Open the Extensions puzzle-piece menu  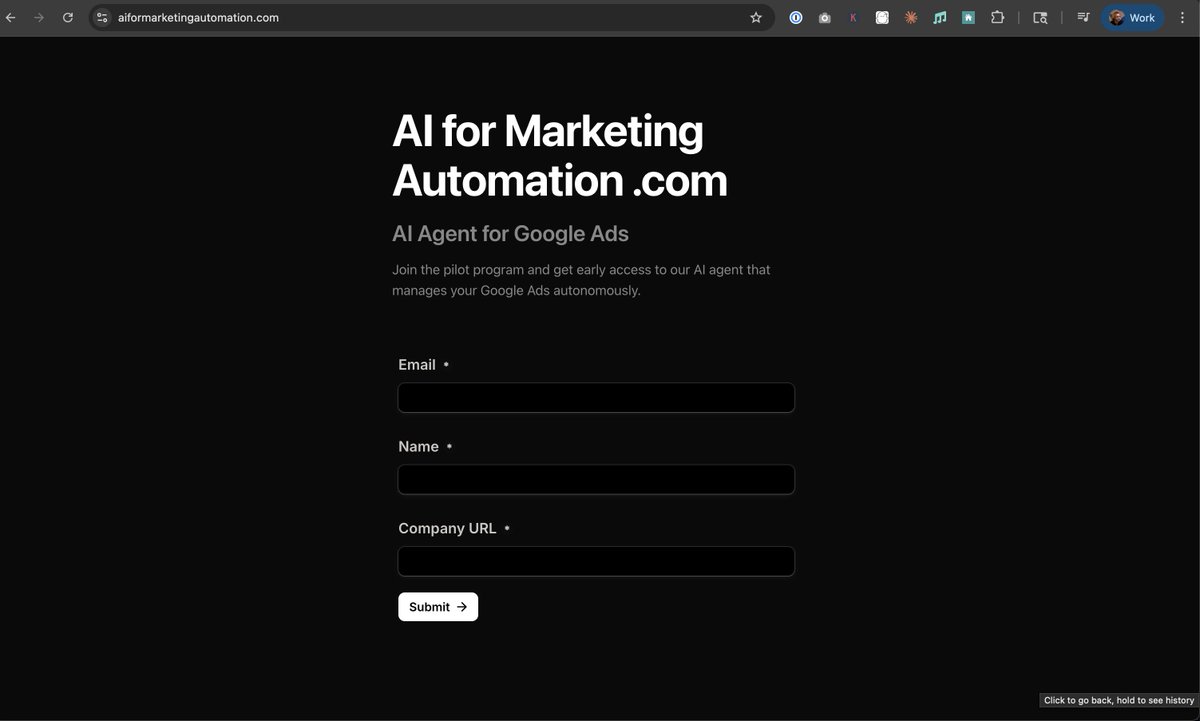click(997, 18)
